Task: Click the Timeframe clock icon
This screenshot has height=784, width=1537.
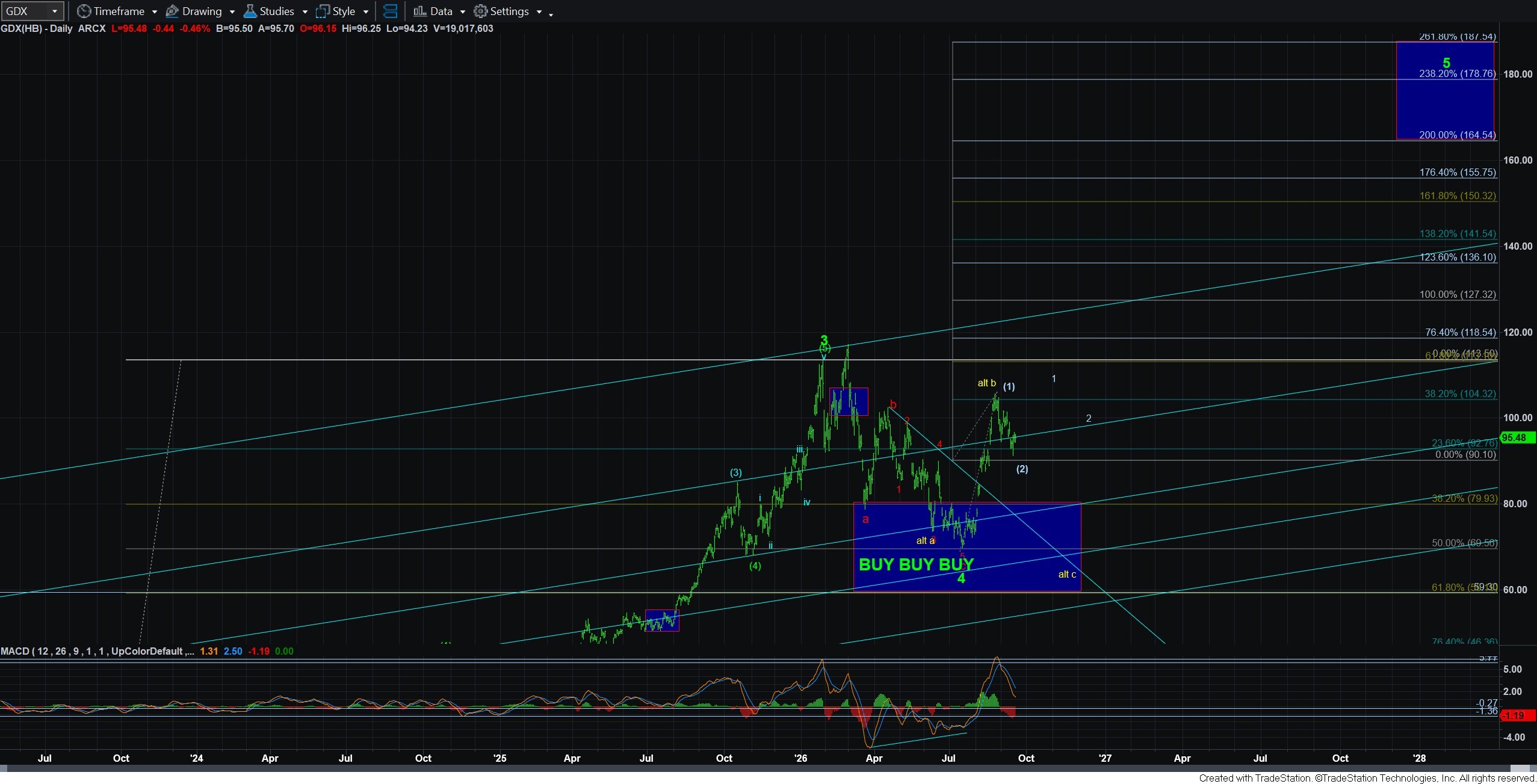Action: [84, 11]
